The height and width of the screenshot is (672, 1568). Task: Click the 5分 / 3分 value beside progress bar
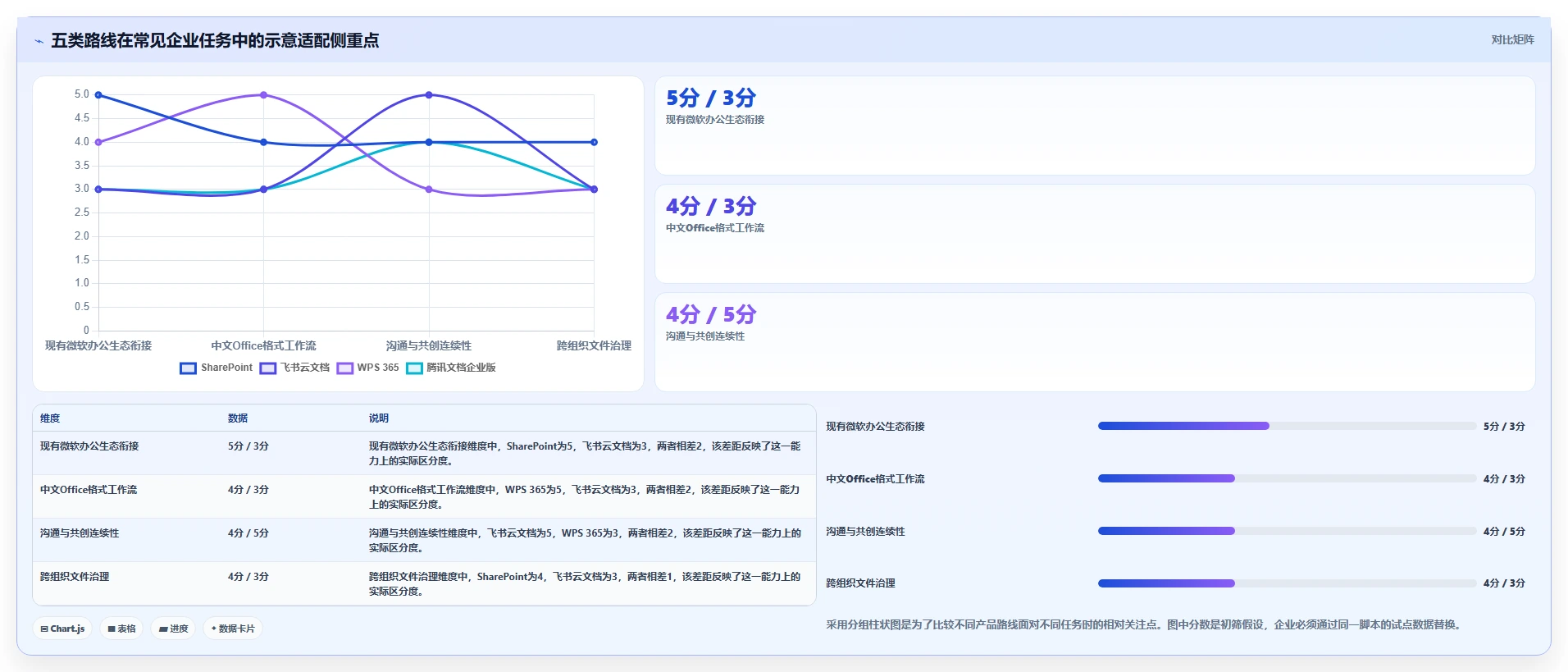pos(1504,427)
